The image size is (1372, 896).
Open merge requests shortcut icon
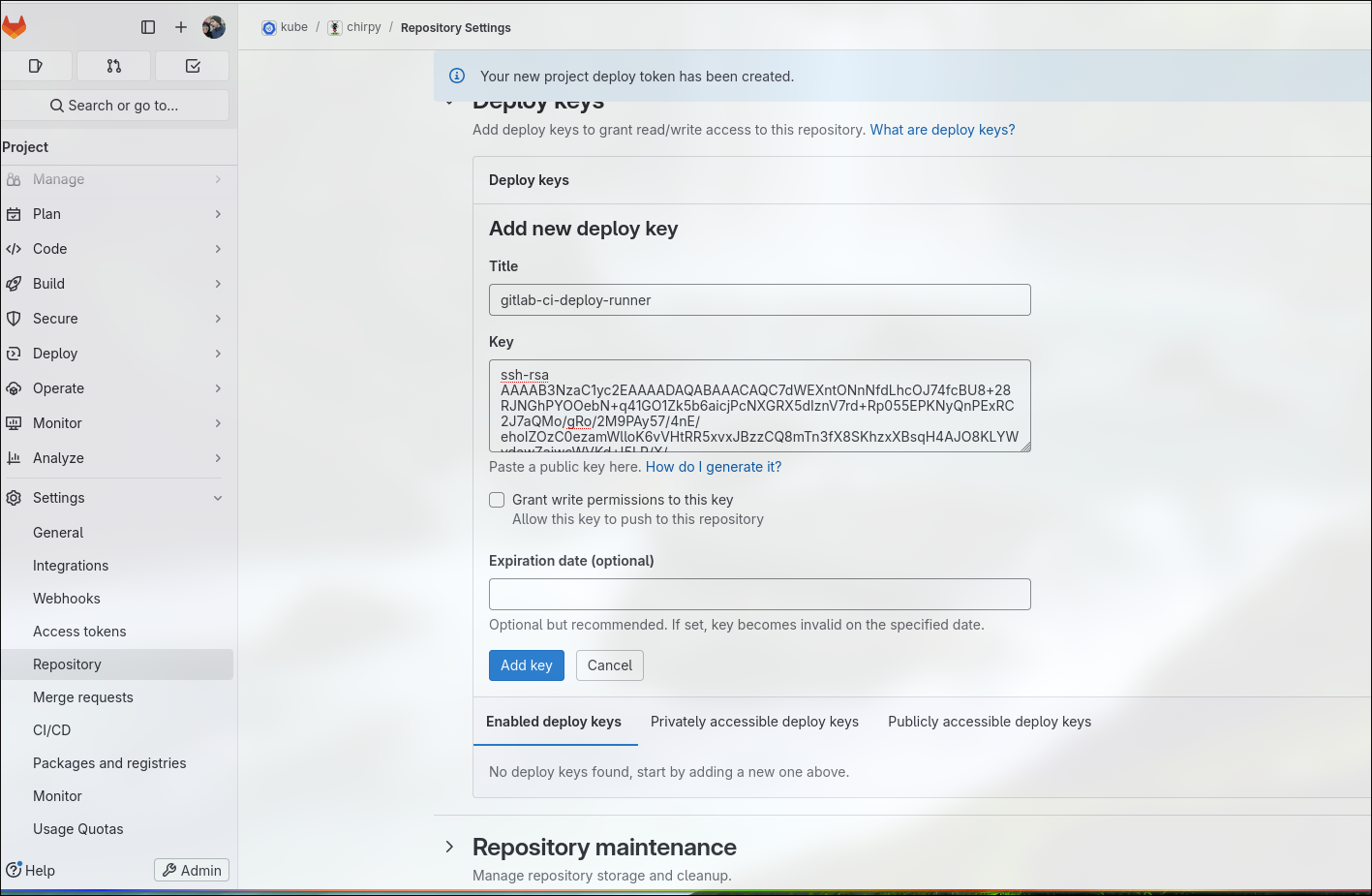[x=114, y=66]
